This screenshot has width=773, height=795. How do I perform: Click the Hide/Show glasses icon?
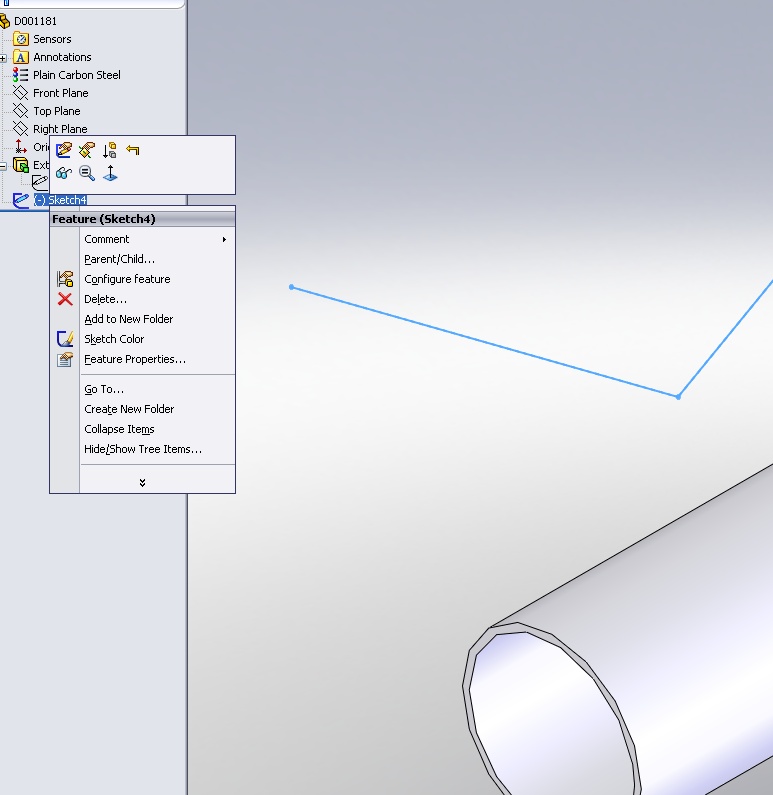(x=64, y=173)
